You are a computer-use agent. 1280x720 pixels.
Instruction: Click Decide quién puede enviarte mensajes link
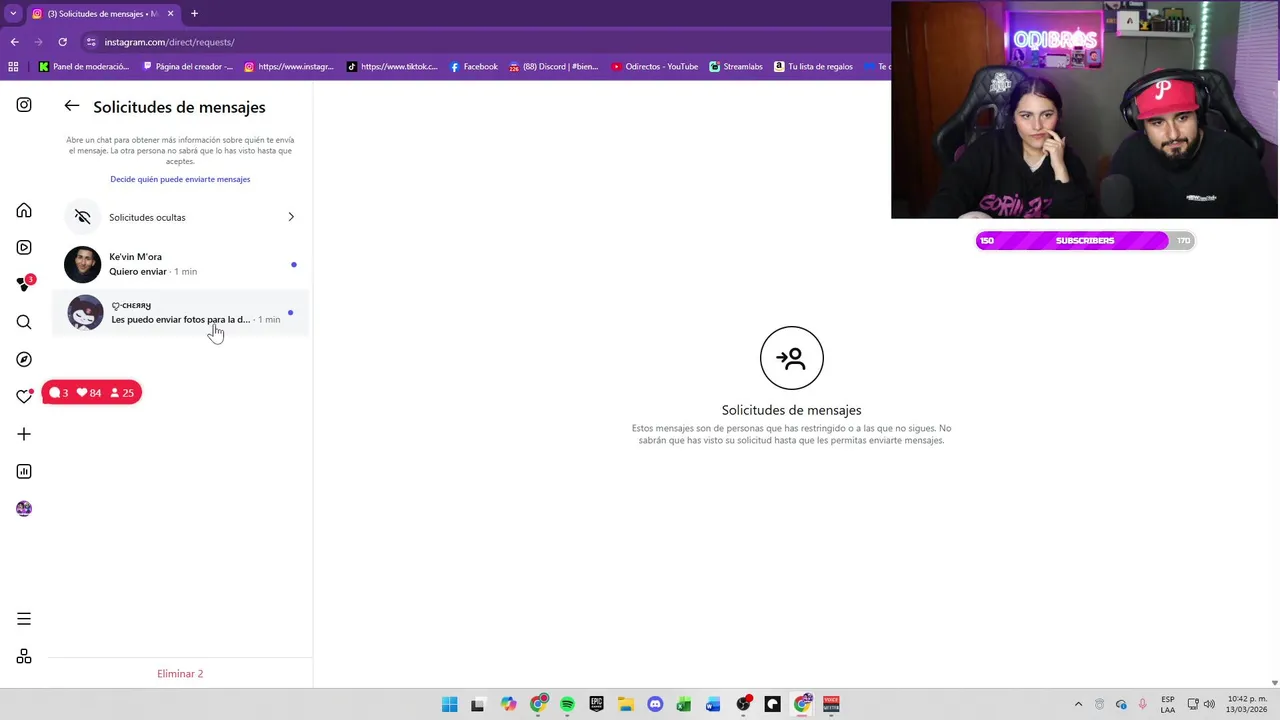[180, 179]
